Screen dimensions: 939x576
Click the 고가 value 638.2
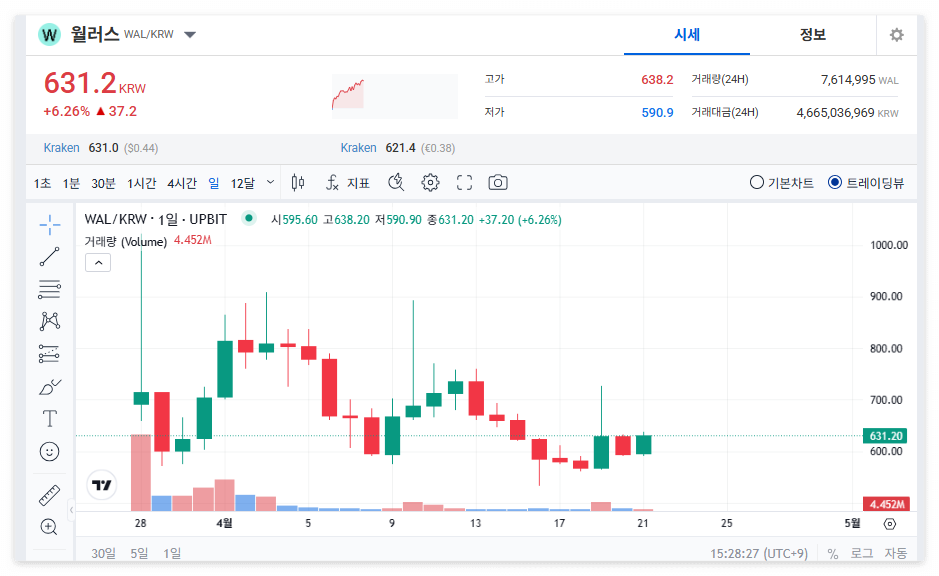click(657, 80)
